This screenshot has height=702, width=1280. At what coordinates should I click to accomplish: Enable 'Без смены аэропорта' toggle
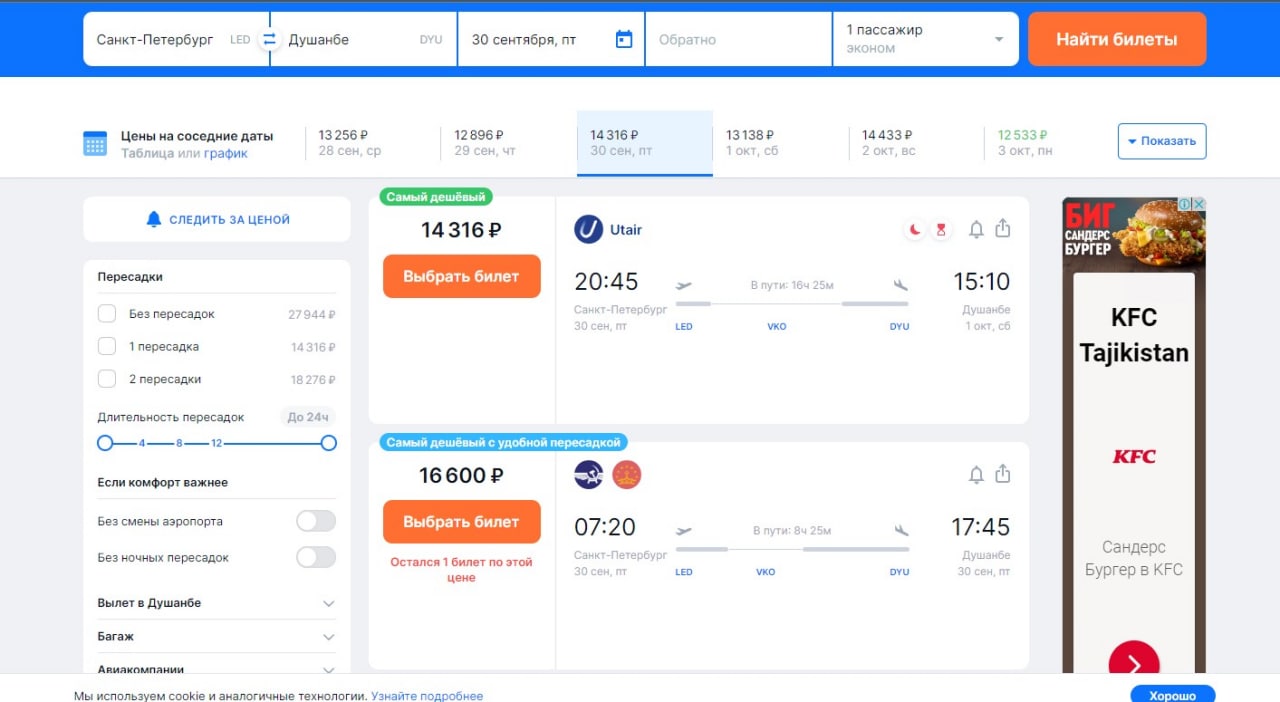tap(316, 521)
